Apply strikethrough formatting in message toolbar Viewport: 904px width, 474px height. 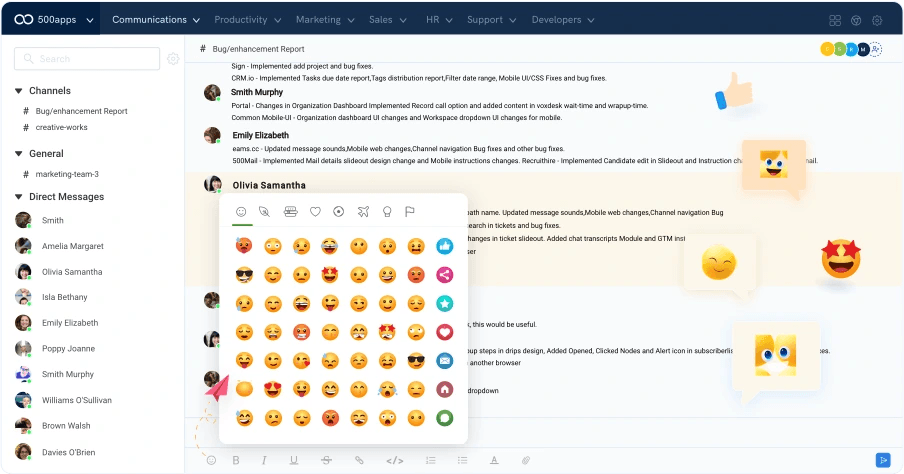[326, 460]
